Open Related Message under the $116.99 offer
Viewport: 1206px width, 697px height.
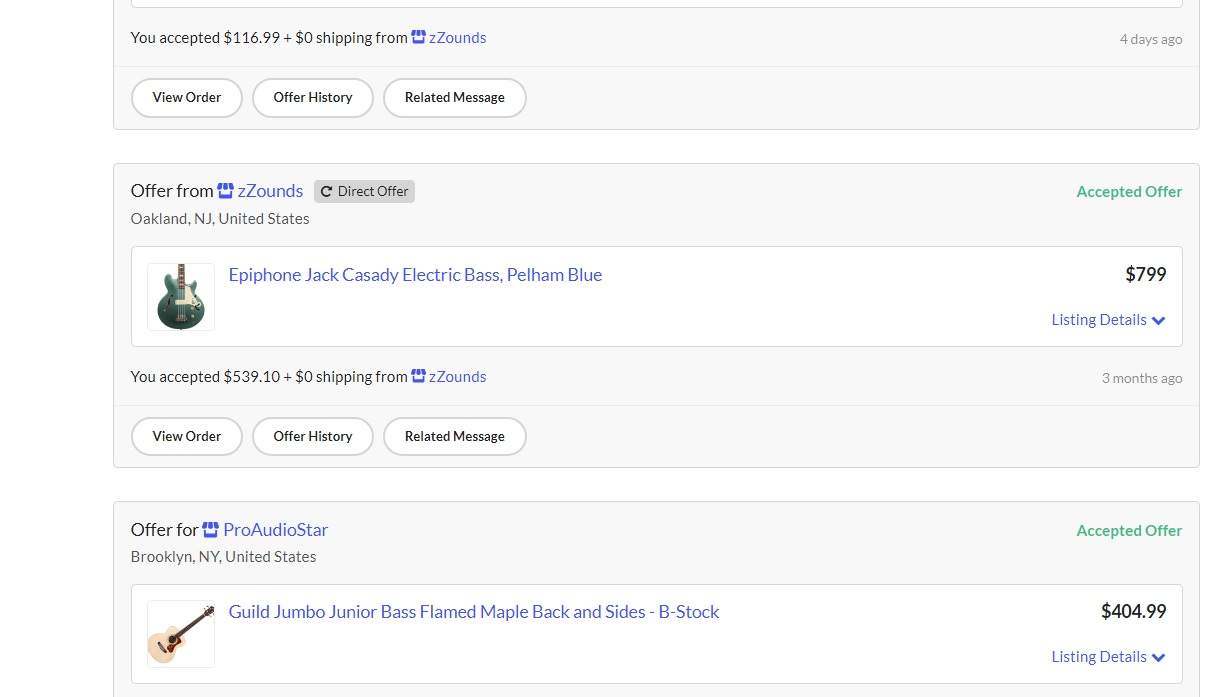[x=455, y=98]
